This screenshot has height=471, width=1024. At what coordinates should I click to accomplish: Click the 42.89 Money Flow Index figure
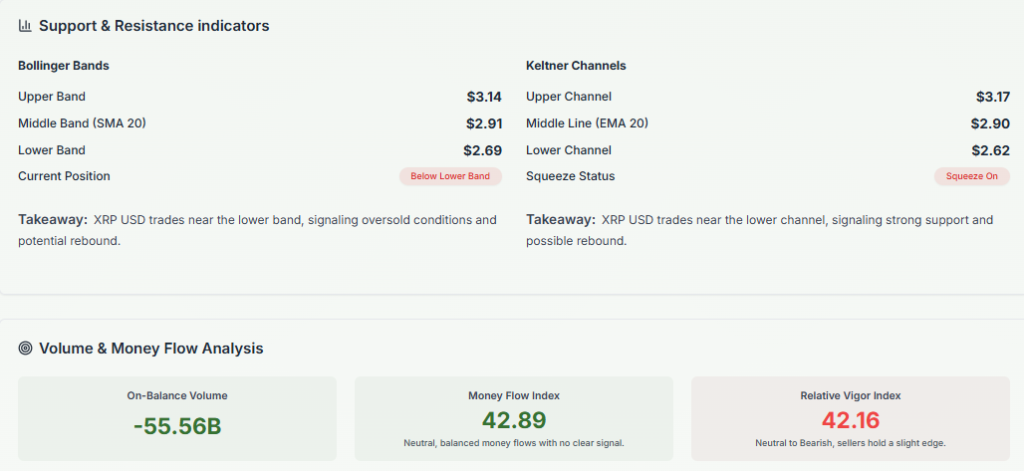coord(514,420)
